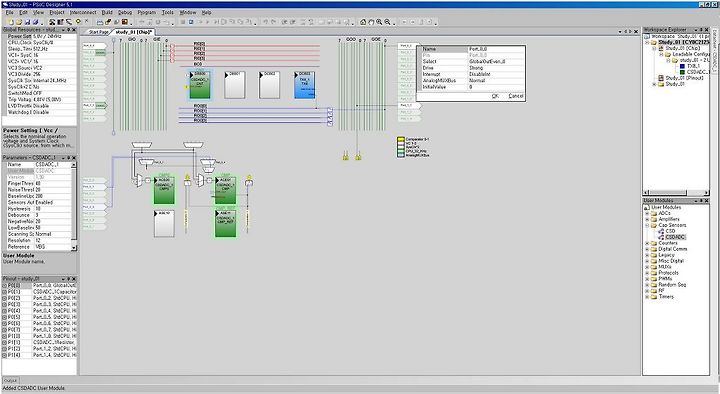Open the Build menu
Viewport: 720px width, 394px height.
click(107, 12)
